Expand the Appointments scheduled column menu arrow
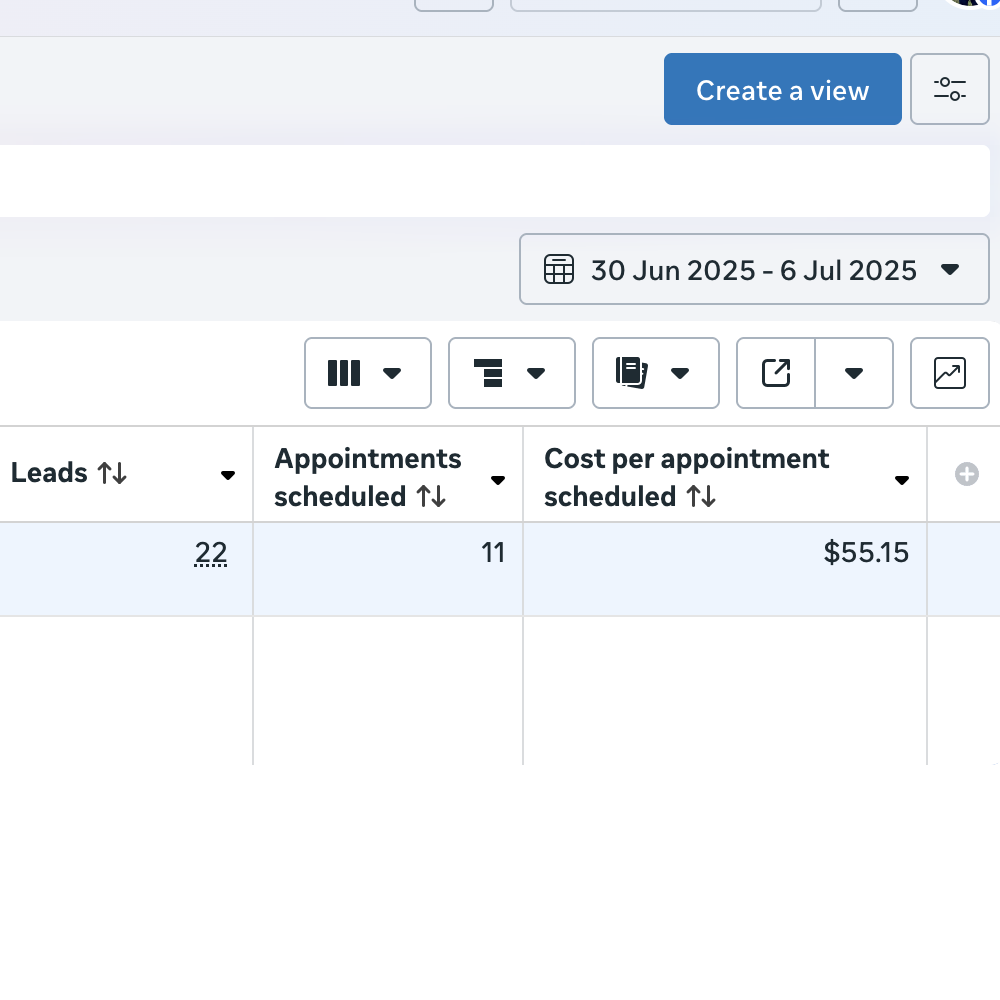Image resolution: width=1000 pixels, height=1000 pixels. [x=498, y=480]
